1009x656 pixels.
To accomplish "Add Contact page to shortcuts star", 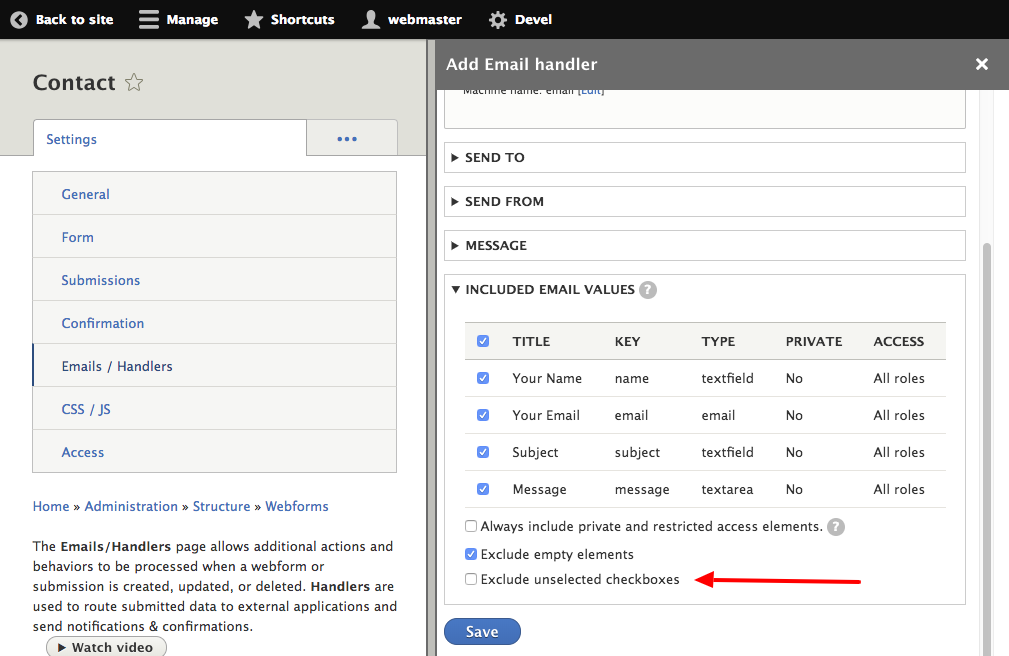I will (x=134, y=82).
